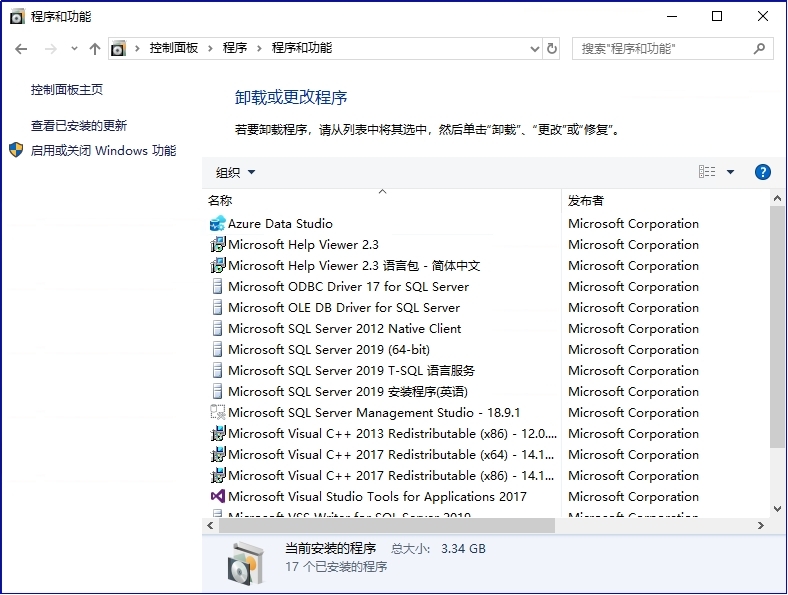Select Microsoft SQL Server Management Studio - 18.9.1
The image size is (788, 595).
(374, 413)
